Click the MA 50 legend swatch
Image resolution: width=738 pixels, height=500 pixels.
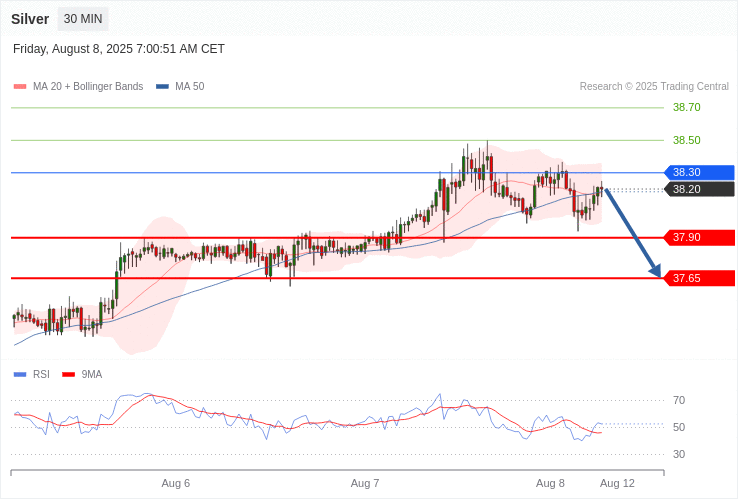(162, 87)
